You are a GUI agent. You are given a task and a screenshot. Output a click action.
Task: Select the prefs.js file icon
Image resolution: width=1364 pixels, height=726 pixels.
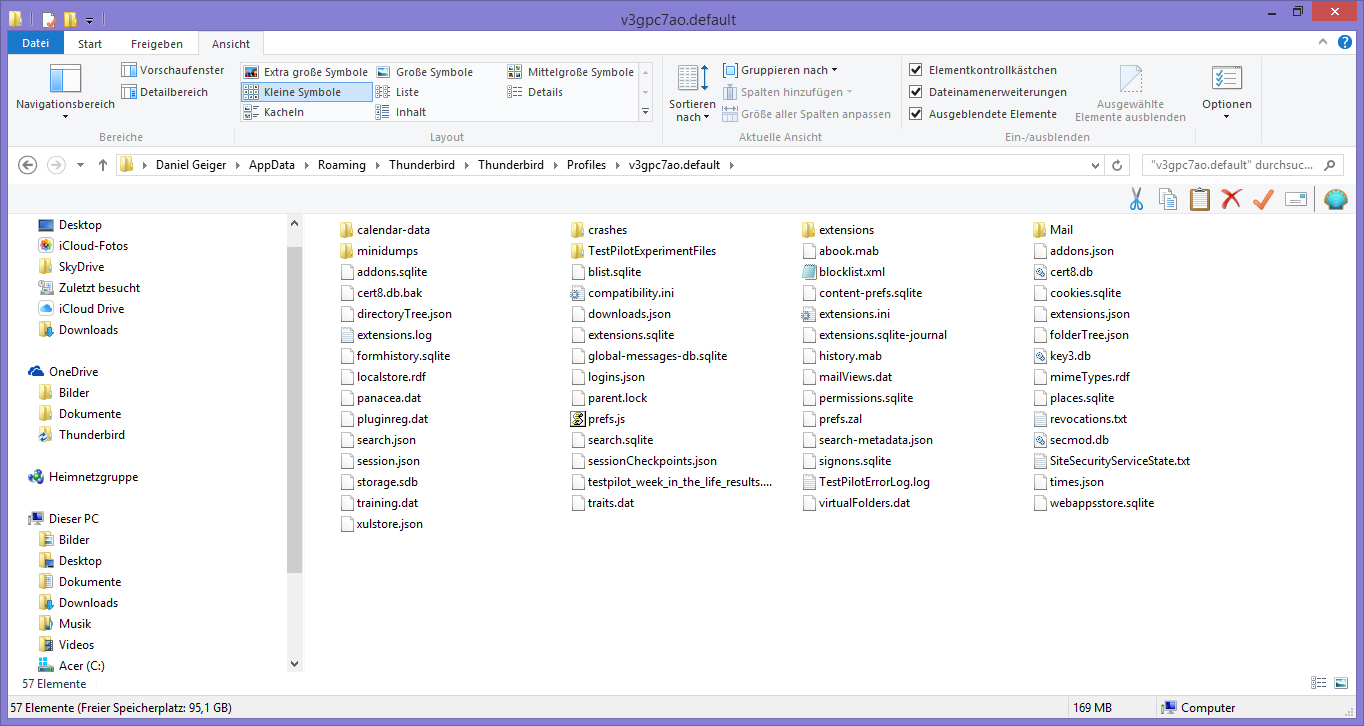click(578, 419)
